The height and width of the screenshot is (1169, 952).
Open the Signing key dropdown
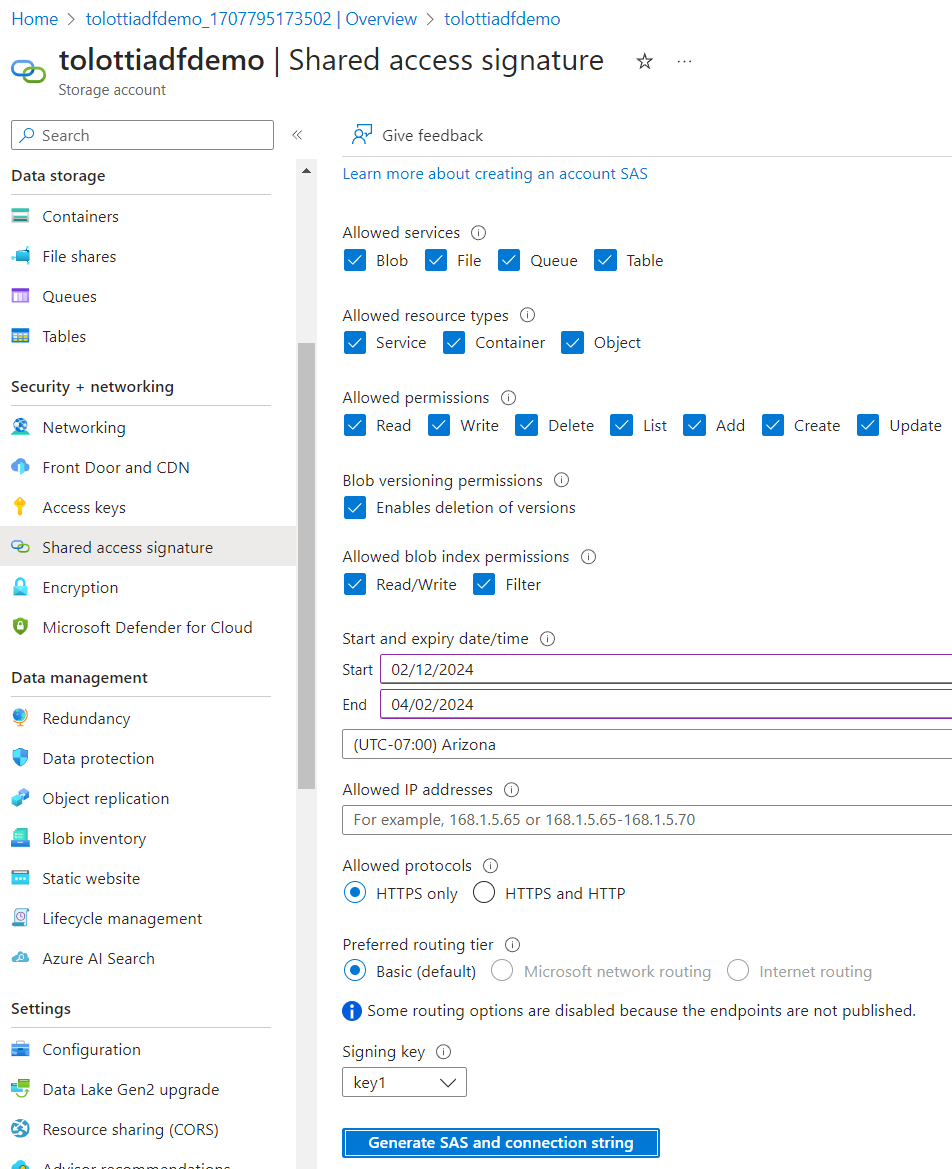404,1082
